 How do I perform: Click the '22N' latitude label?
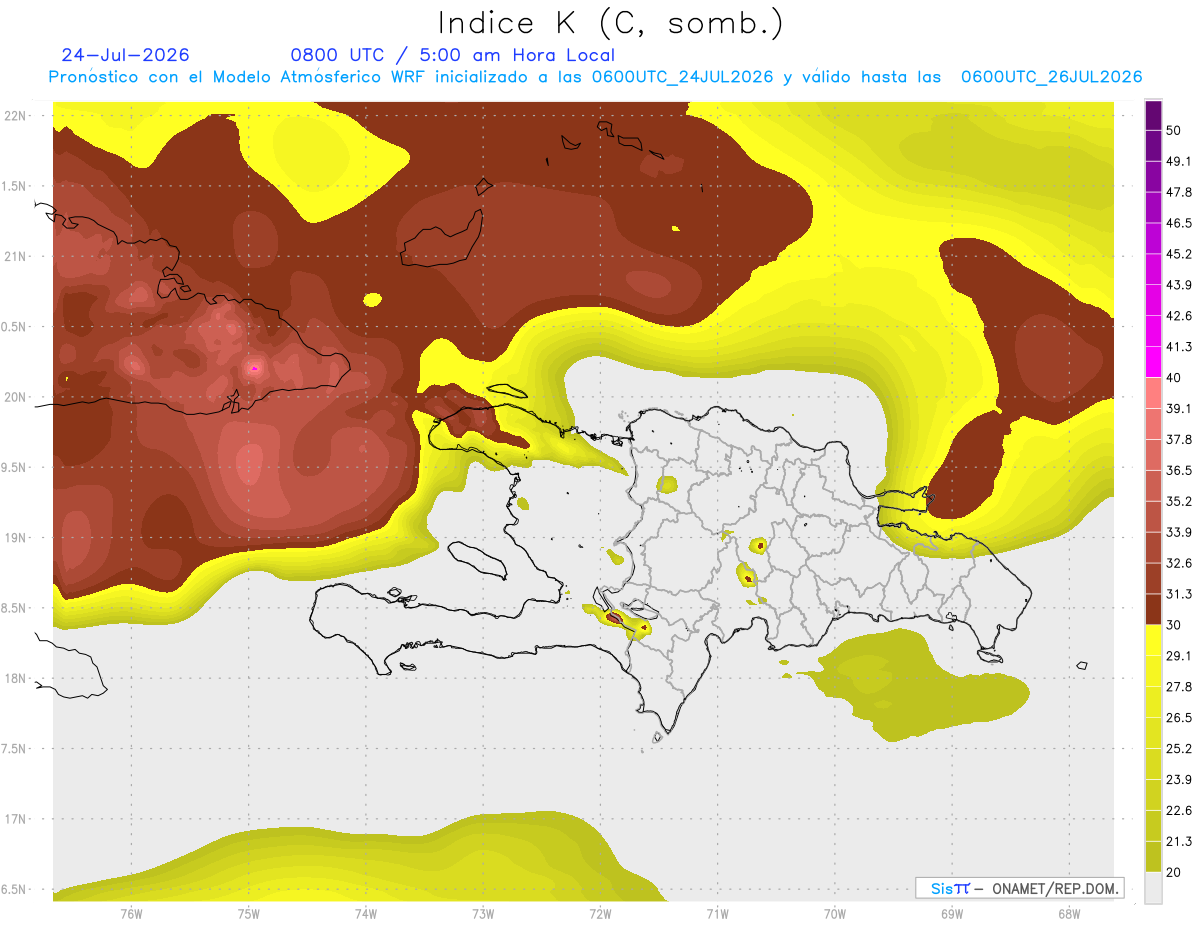pos(15,116)
